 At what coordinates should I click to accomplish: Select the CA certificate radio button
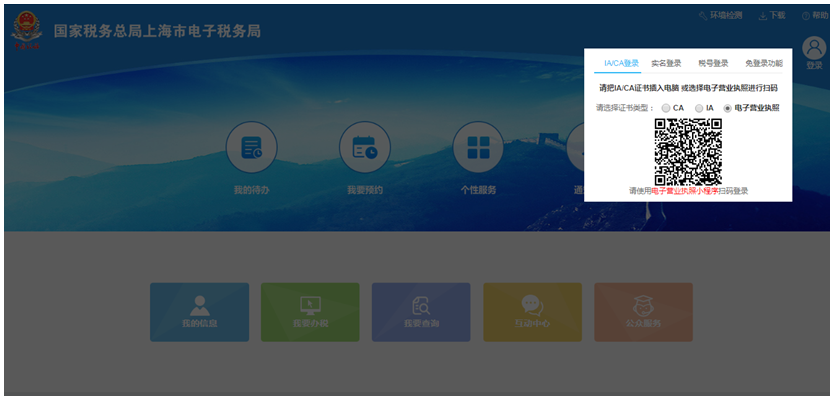(x=666, y=108)
